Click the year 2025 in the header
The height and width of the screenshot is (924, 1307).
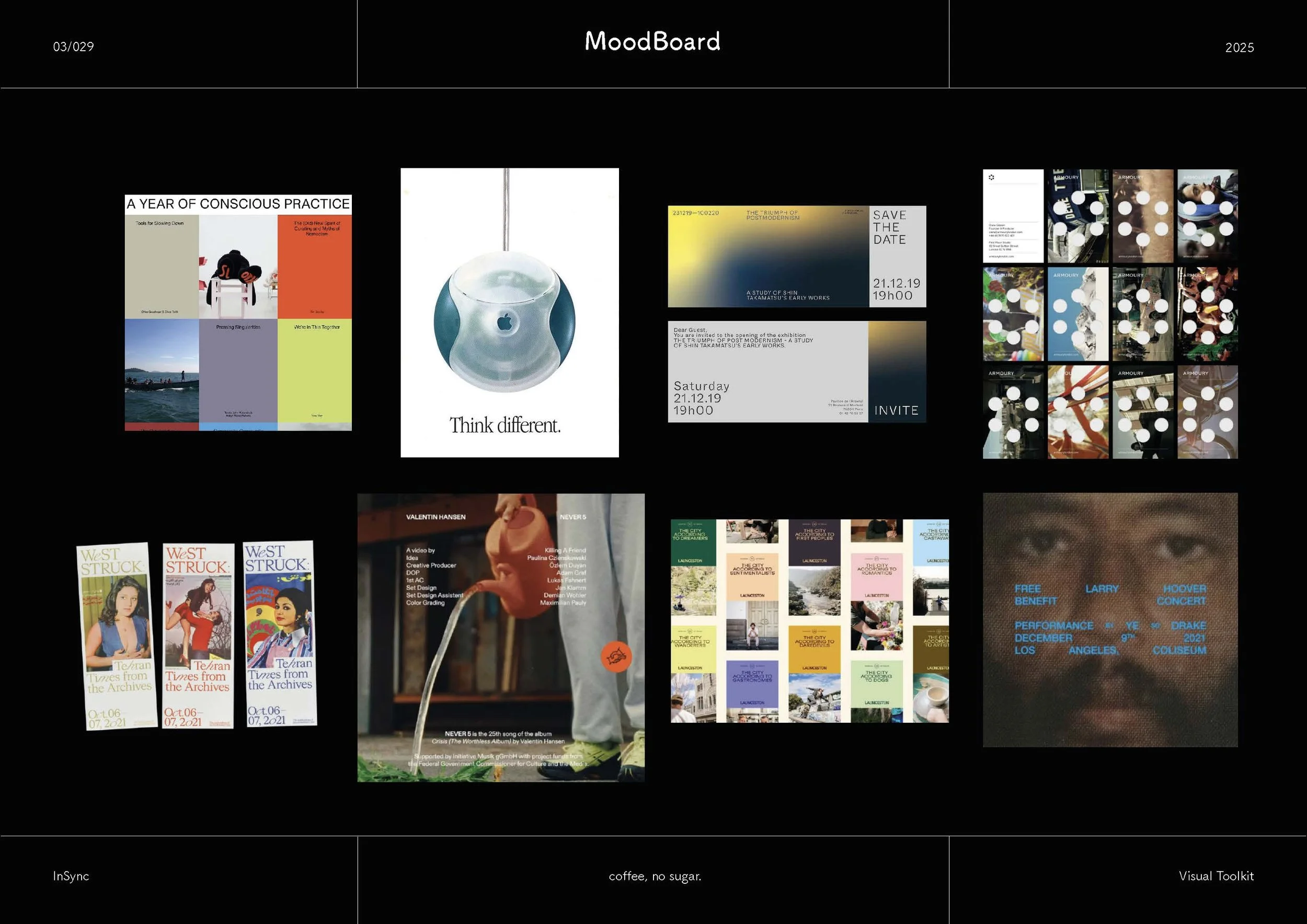pos(1239,47)
